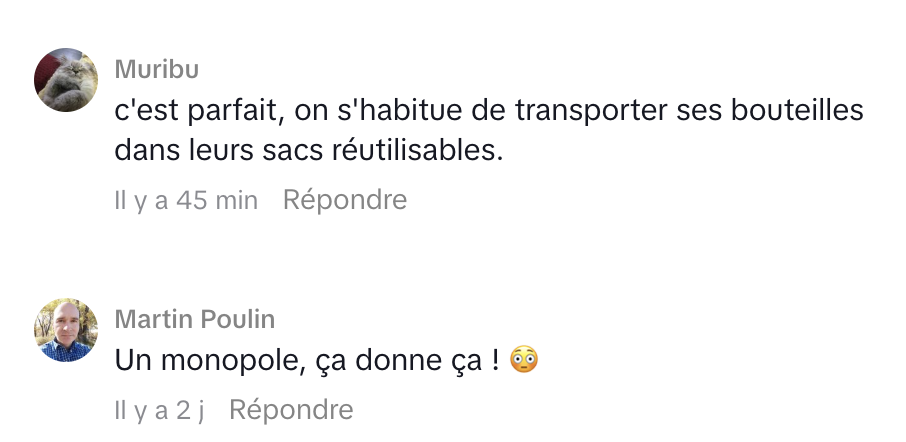Reply to Muribu's comment with Répondre
Screen dimensions: 906x442
click(345, 200)
